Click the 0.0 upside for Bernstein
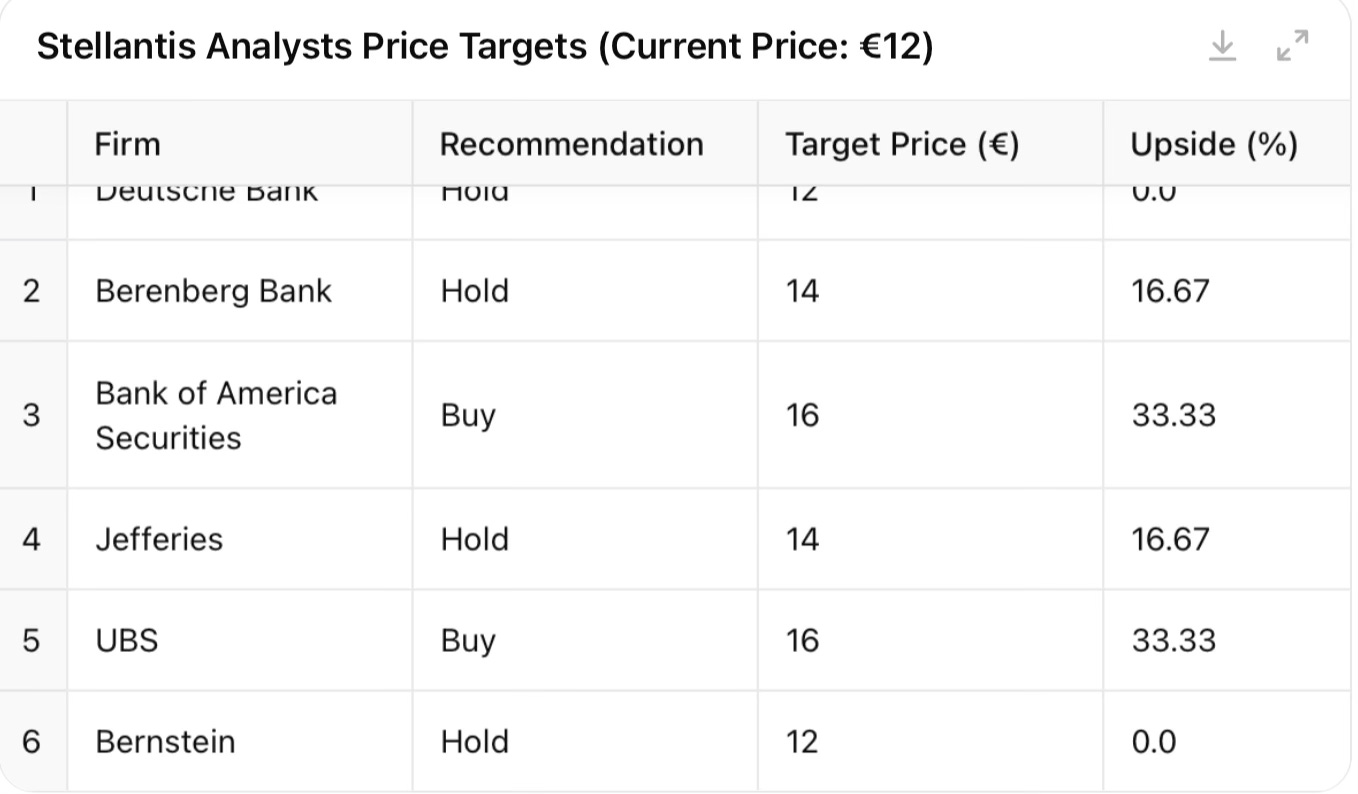1358x794 pixels. pyautogui.click(x=1153, y=741)
